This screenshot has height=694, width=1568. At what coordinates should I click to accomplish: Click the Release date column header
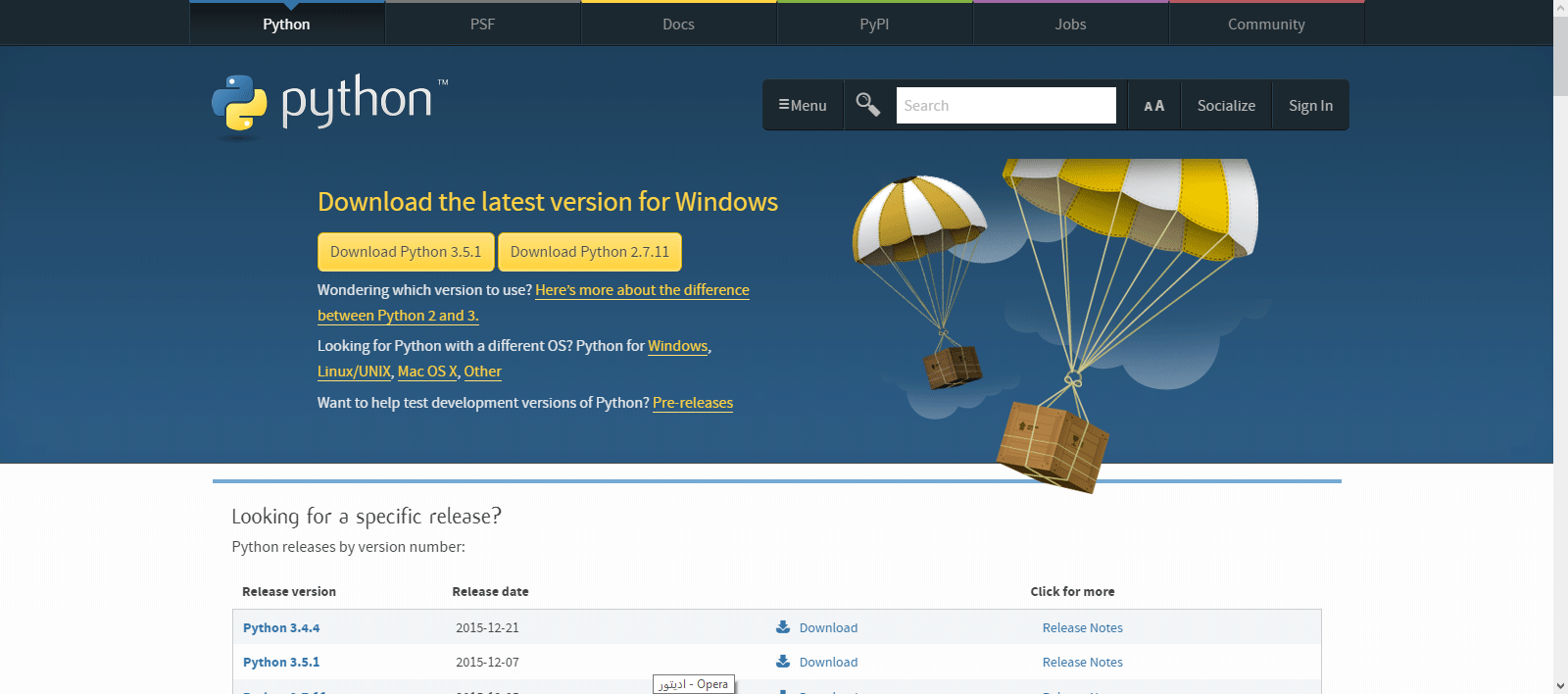tap(490, 591)
